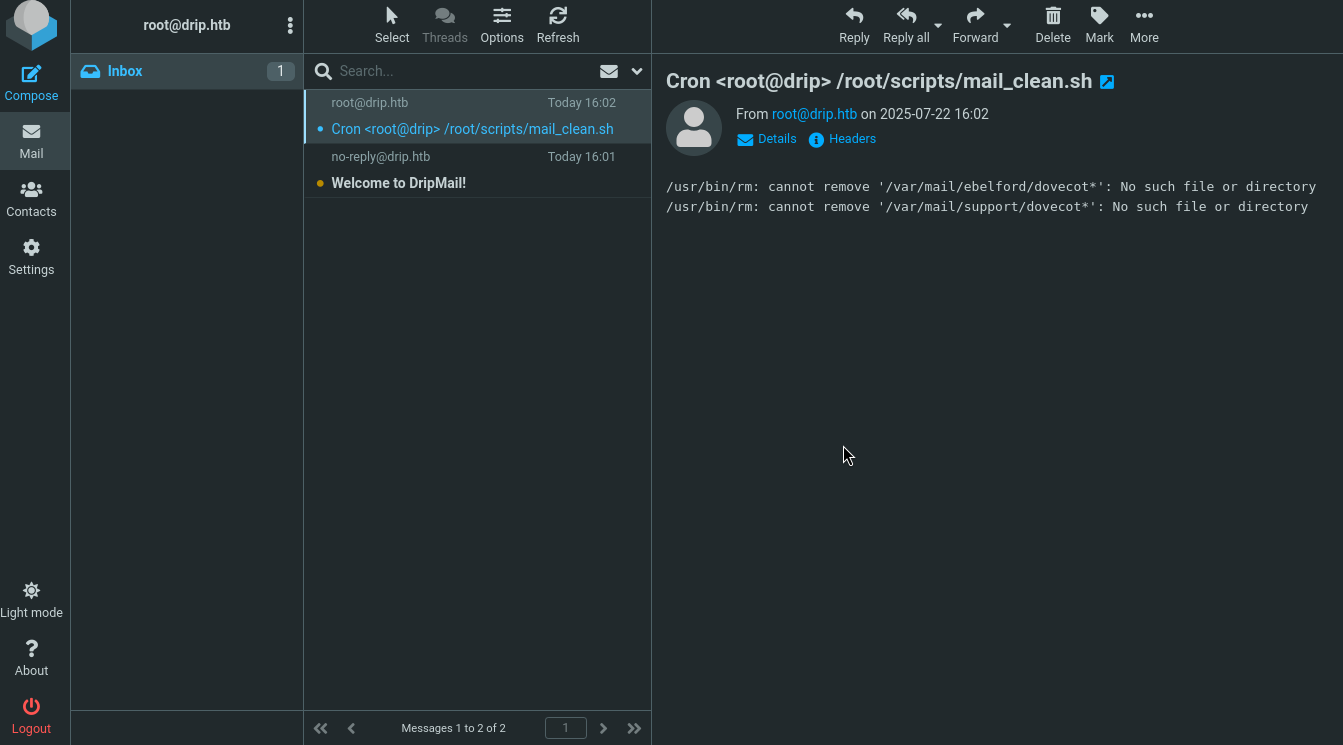Screen dimensions: 1343x745
Task: Click the Reply toolbar icon
Action: tap(854, 16)
